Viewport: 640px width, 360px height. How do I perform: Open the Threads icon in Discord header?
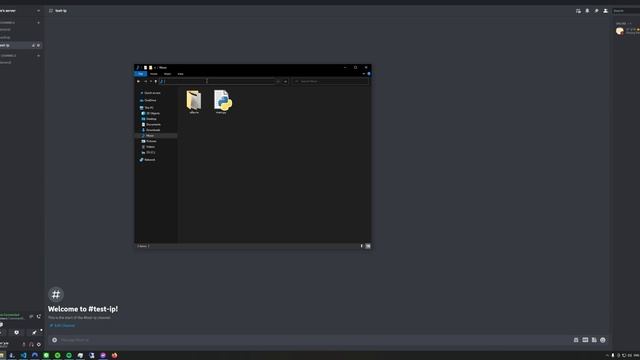pyautogui.click(x=578, y=11)
